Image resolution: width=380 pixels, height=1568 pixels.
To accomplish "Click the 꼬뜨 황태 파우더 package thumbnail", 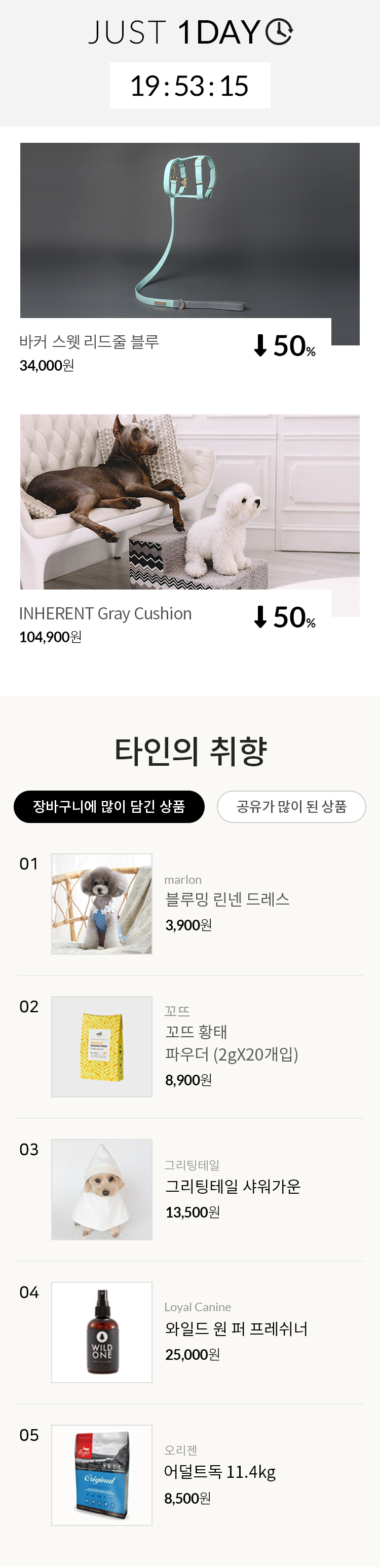I will tap(102, 1046).
